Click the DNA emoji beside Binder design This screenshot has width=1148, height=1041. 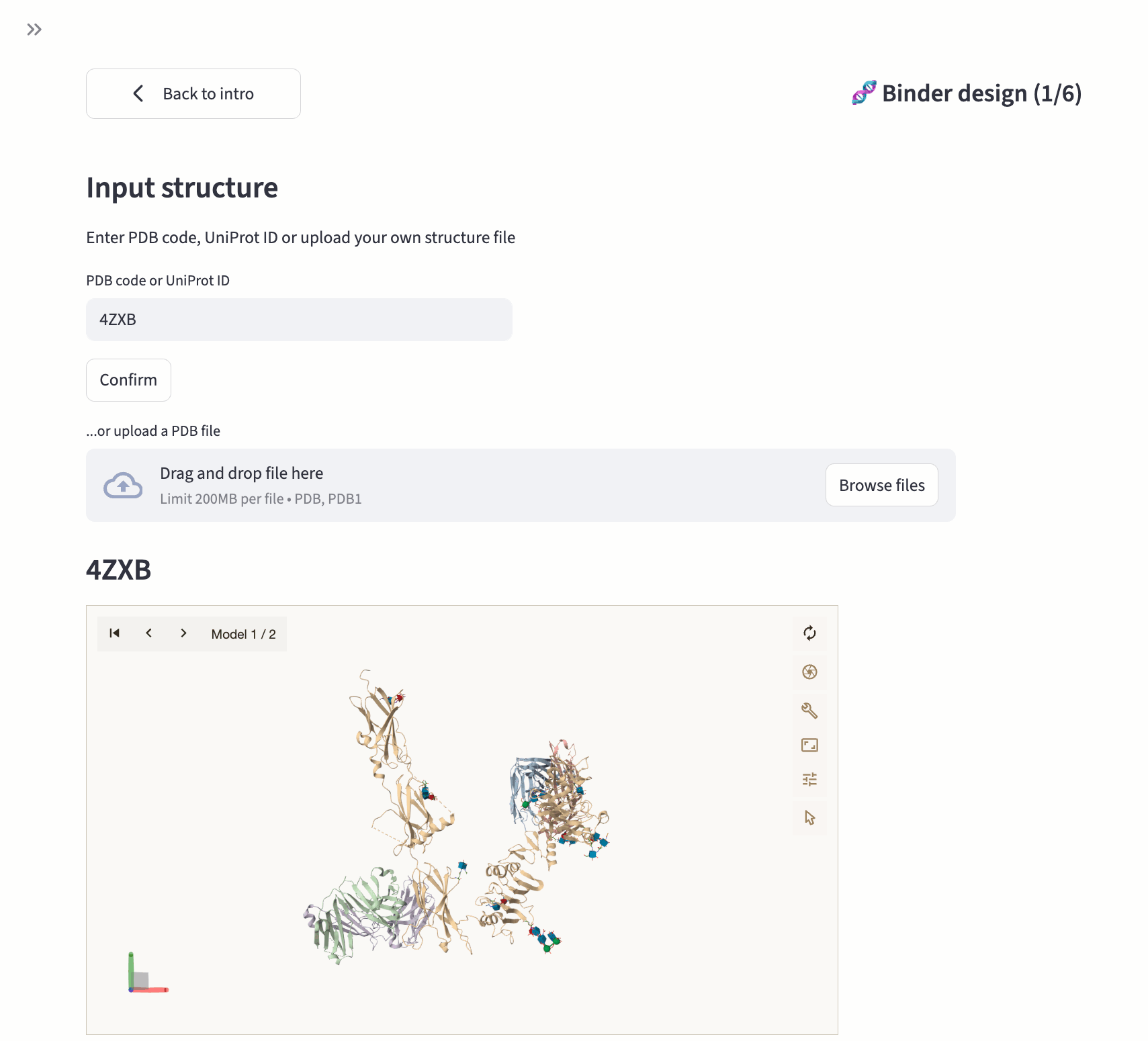[864, 93]
